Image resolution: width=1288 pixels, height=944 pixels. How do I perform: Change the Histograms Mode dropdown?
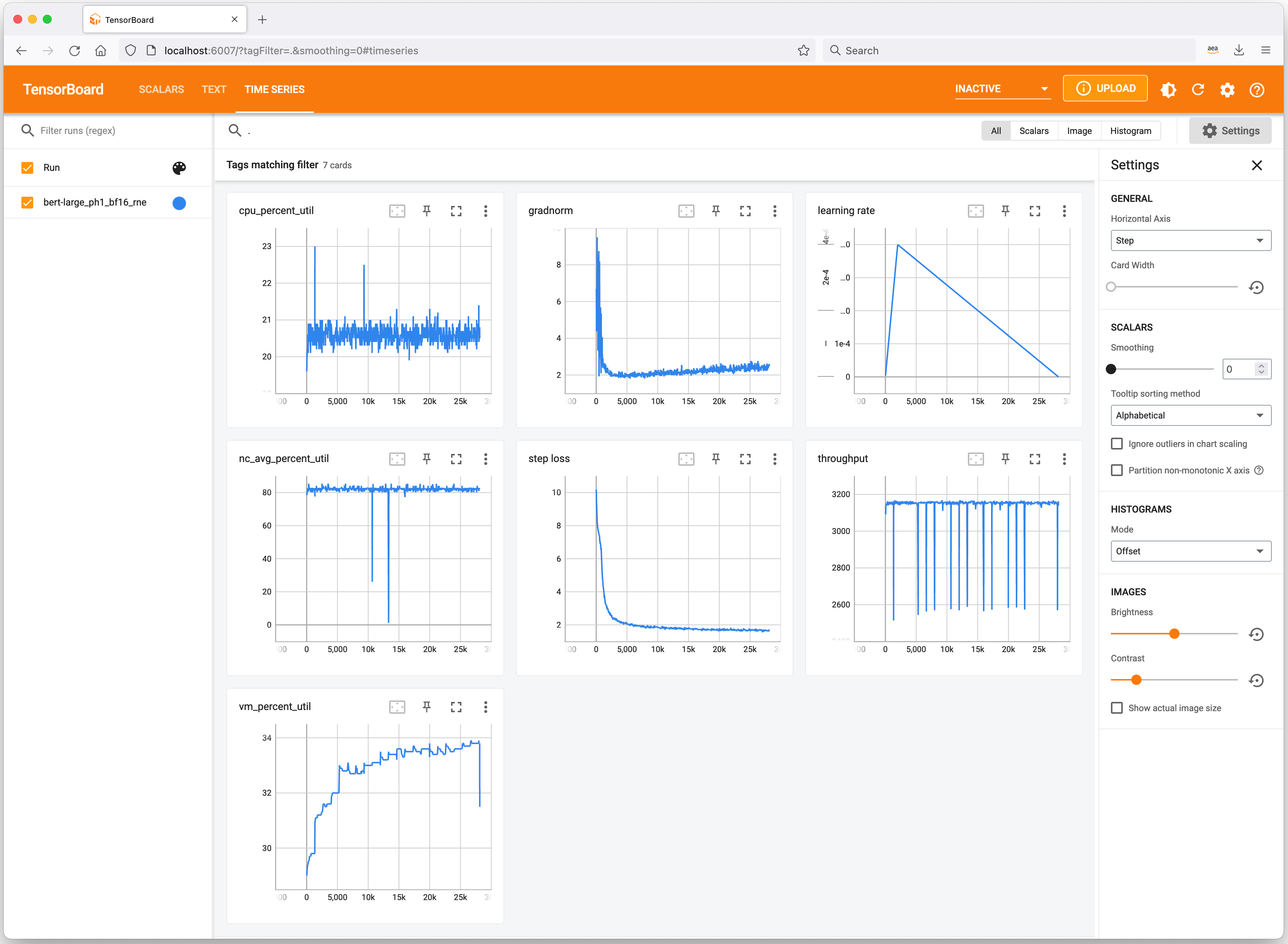1190,551
